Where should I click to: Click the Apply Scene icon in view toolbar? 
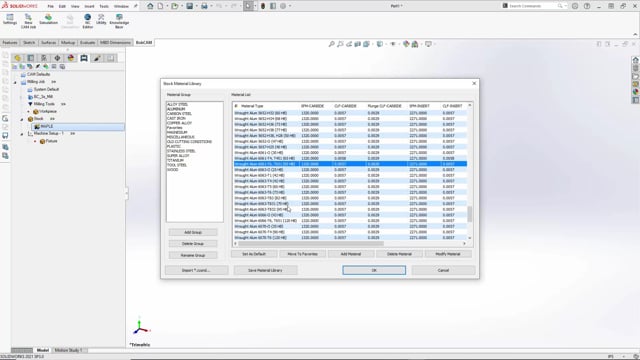pos(415,44)
